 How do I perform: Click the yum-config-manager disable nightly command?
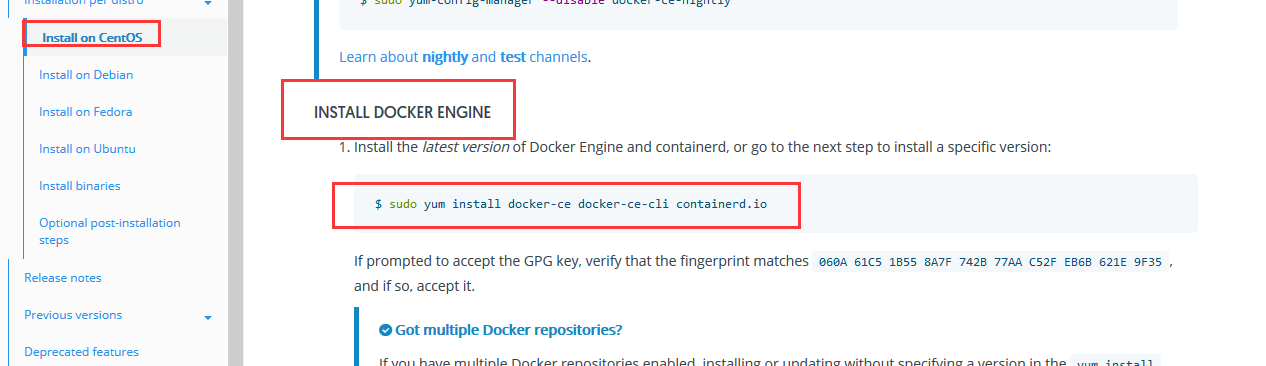[x=546, y=3]
